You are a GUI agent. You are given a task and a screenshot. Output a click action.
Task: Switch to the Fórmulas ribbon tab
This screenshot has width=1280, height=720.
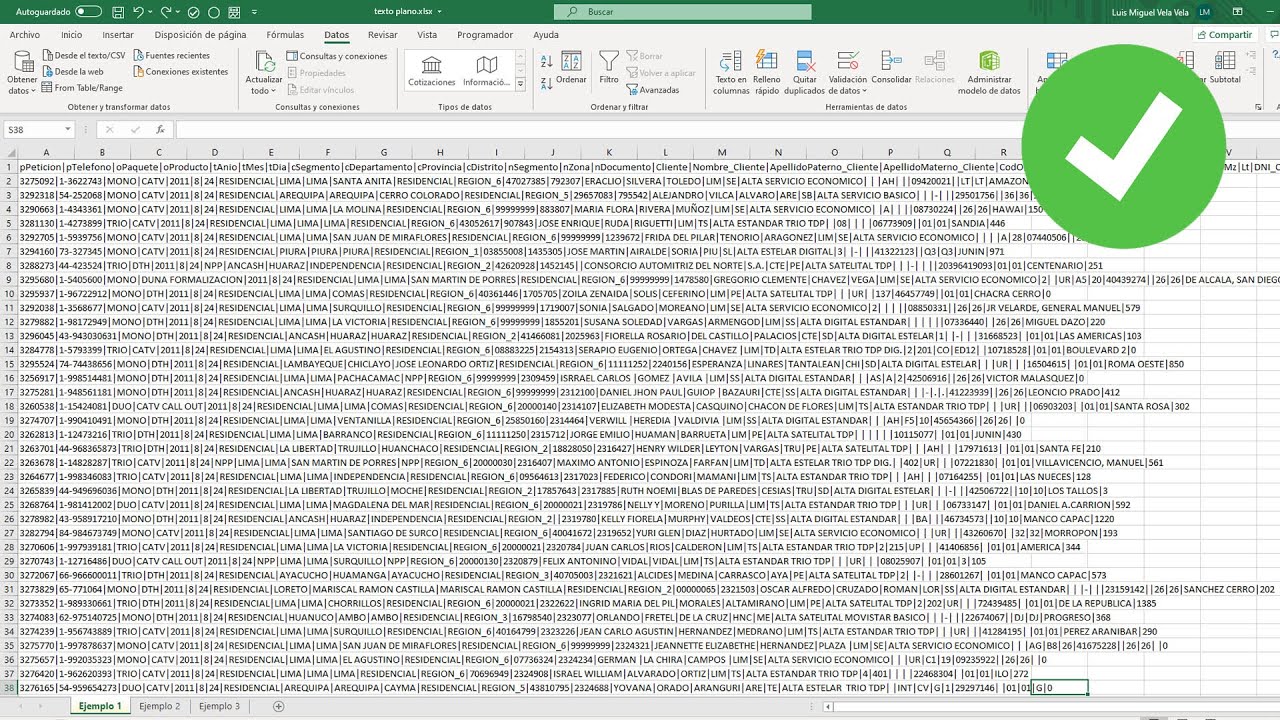coord(285,33)
